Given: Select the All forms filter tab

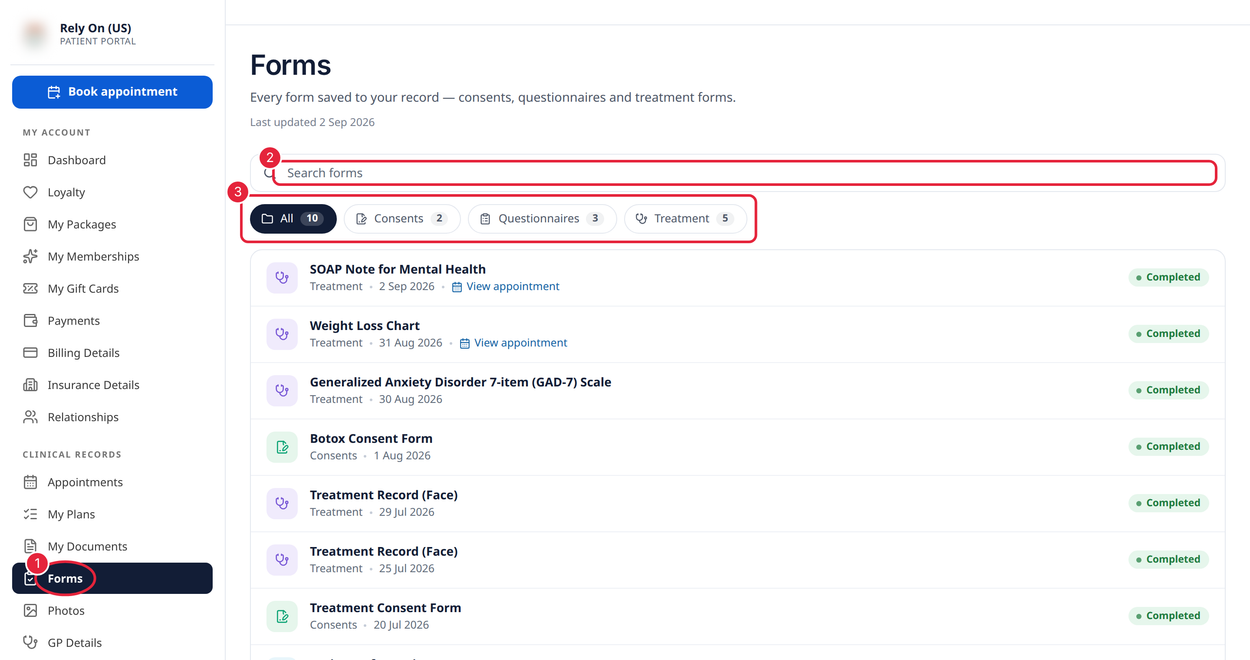Looking at the screenshot, I should (293, 218).
